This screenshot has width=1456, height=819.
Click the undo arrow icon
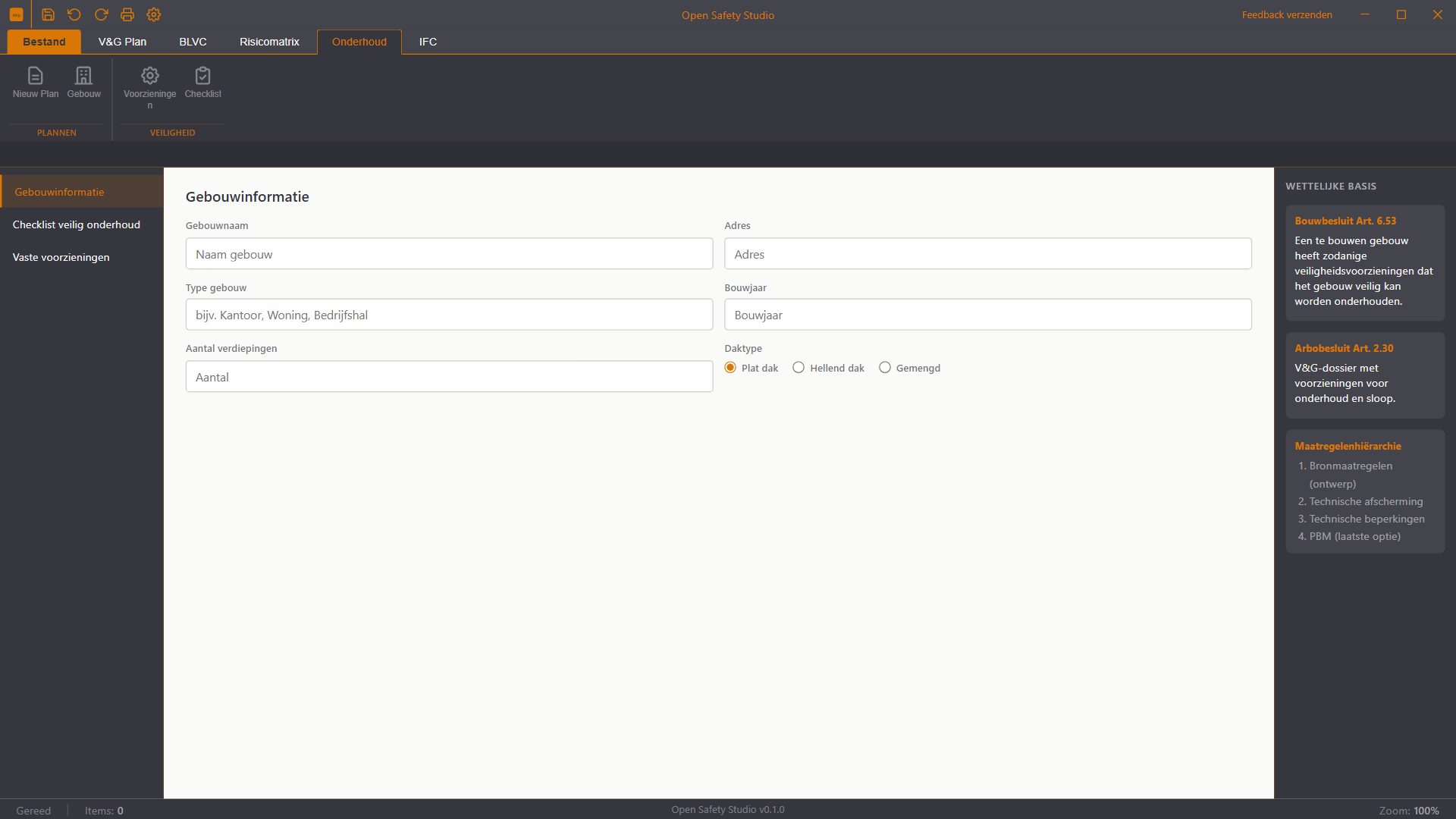click(x=74, y=14)
